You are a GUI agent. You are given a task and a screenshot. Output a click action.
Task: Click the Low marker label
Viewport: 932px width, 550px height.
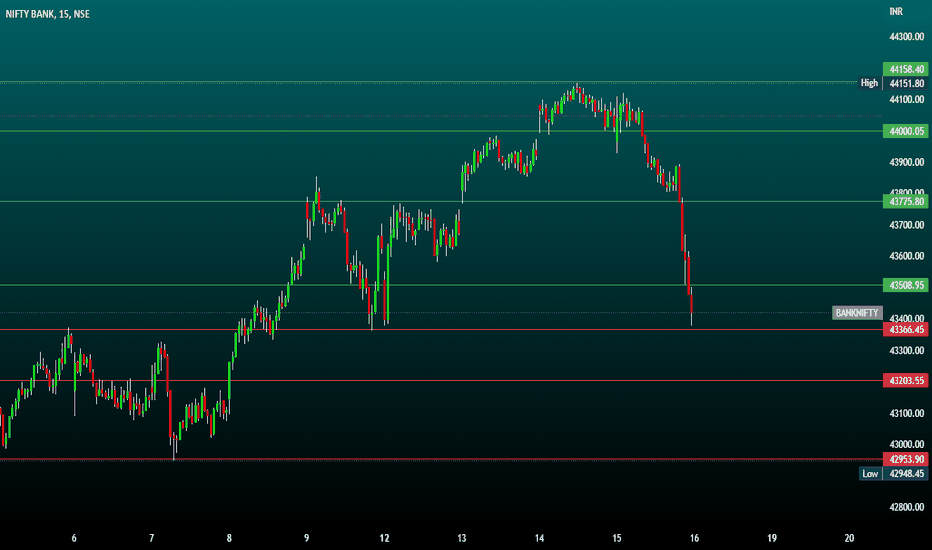870,474
